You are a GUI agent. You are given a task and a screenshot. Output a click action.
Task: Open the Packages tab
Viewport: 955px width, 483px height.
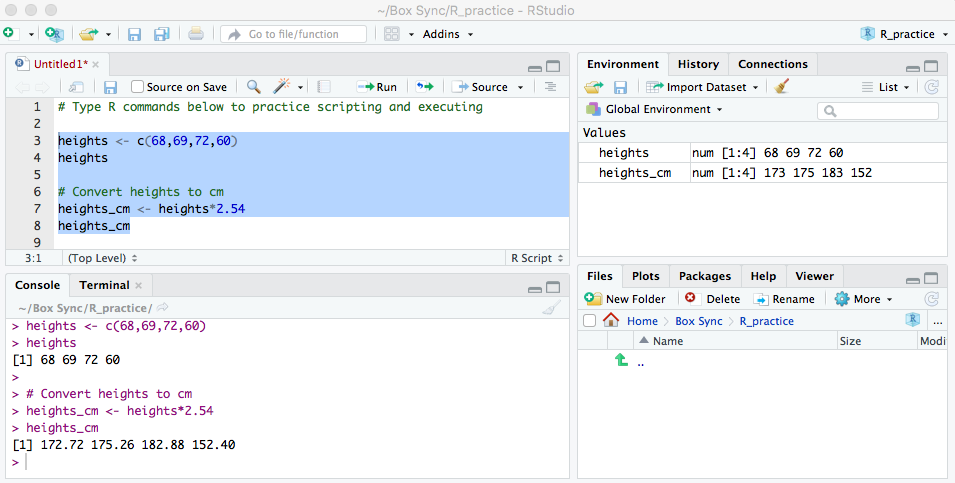704,276
